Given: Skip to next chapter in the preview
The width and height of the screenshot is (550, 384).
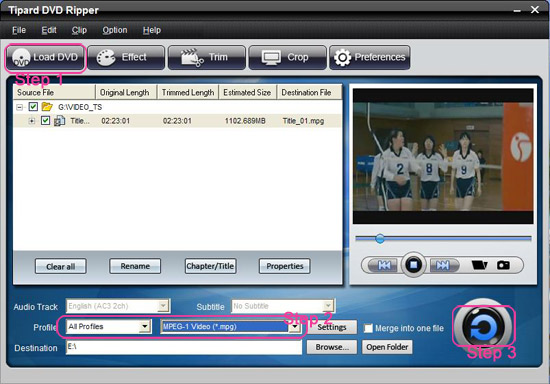Looking at the screenshot, I should (x=444, y=265).
